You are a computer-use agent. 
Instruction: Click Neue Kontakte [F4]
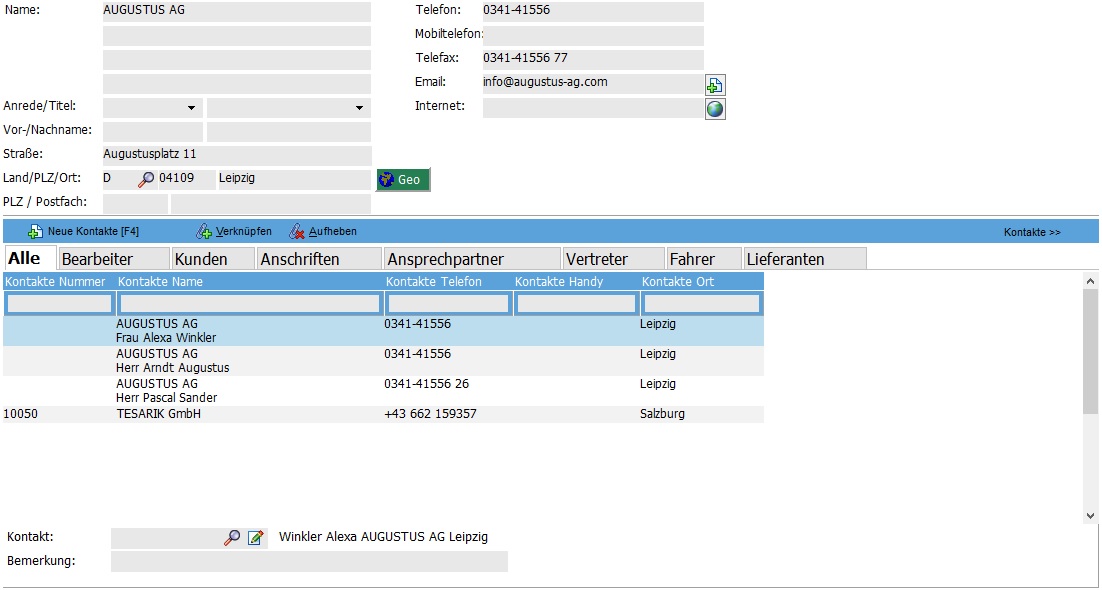tap(93, 231)
